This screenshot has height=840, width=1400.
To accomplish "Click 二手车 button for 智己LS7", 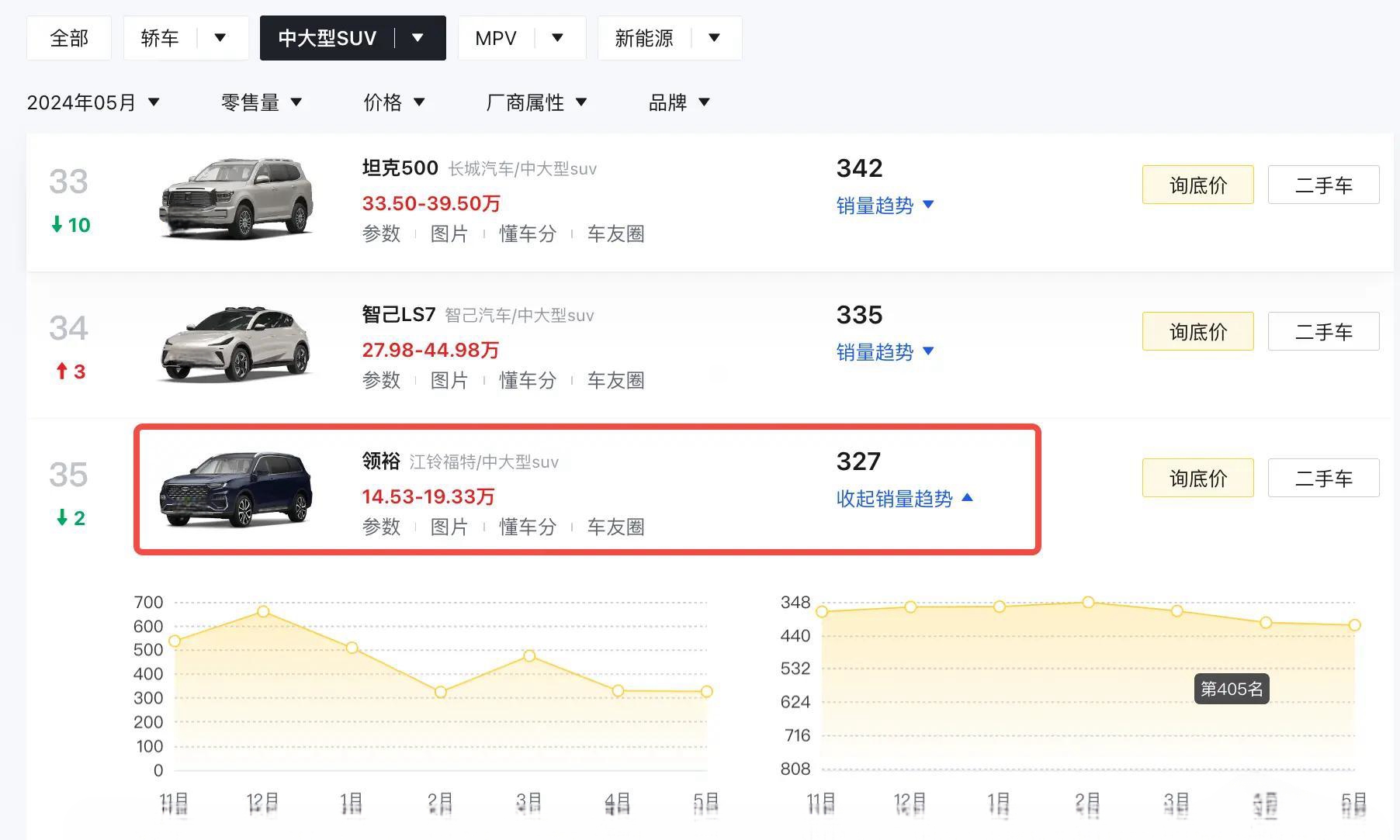I will pyautogui.click(x=1323, y=331).
